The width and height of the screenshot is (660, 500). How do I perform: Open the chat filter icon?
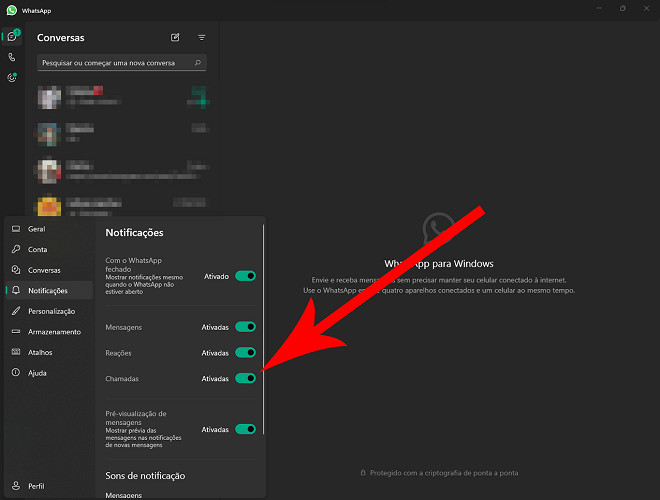coord(202,37)
